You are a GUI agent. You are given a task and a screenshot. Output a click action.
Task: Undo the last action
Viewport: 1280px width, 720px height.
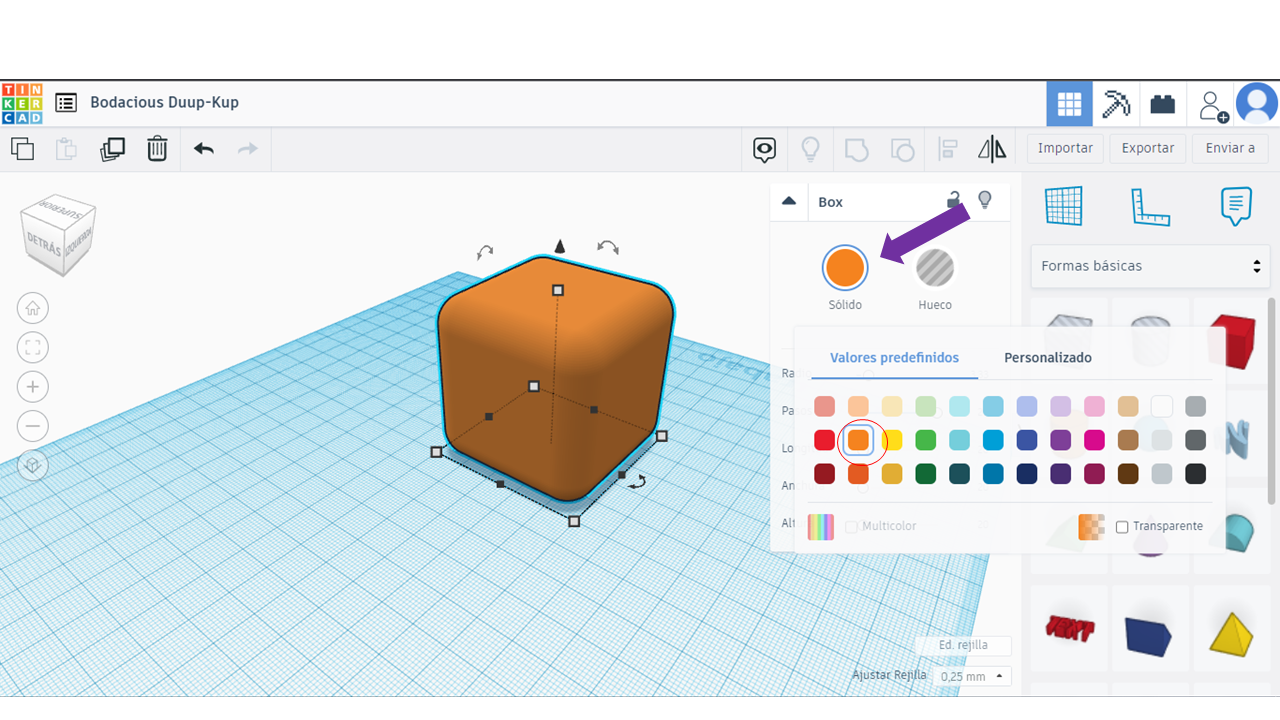pyautogui.click(x=204, y=149)
